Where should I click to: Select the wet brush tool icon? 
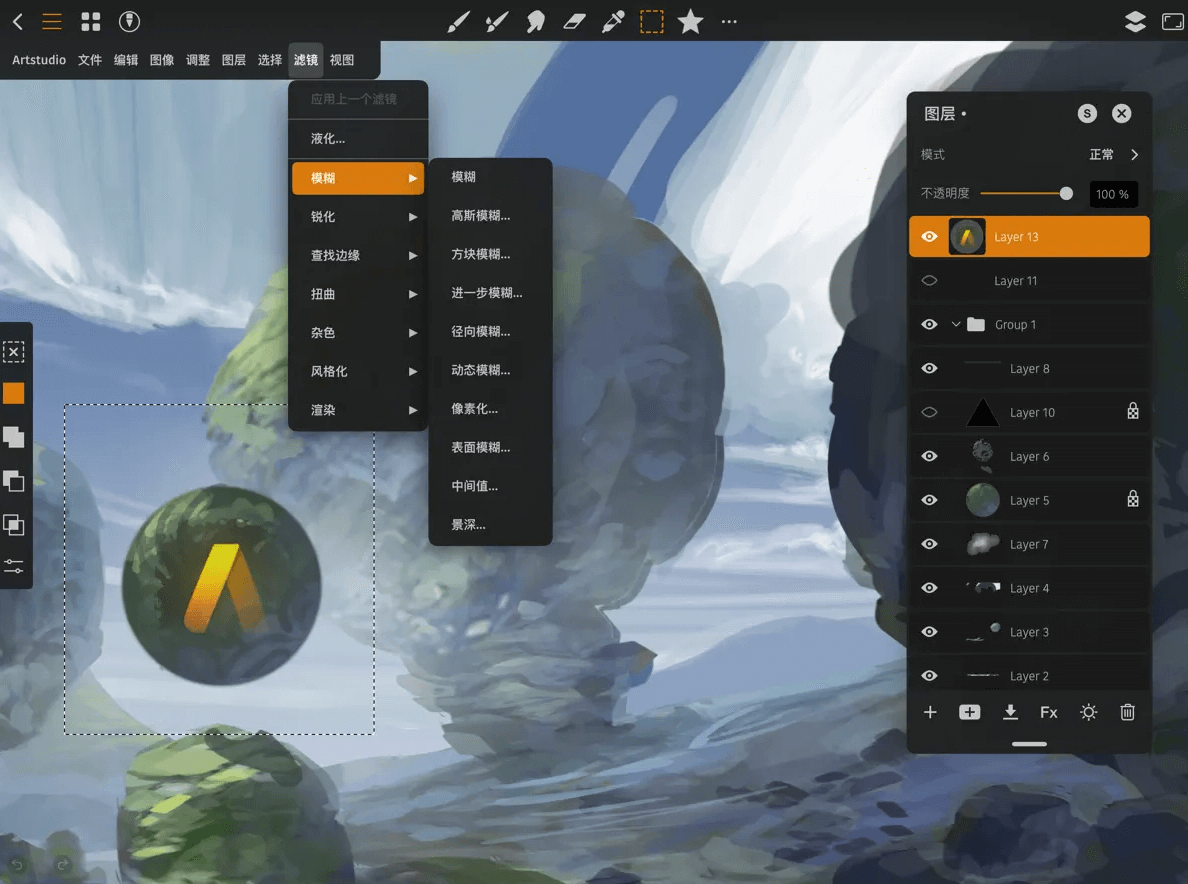click(496, 21)
